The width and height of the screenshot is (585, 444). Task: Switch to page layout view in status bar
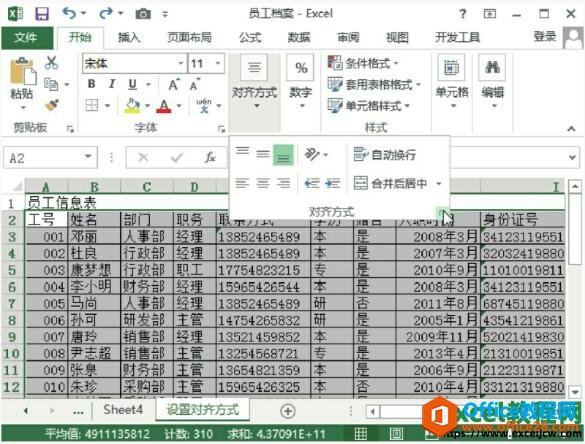[396, 434]
